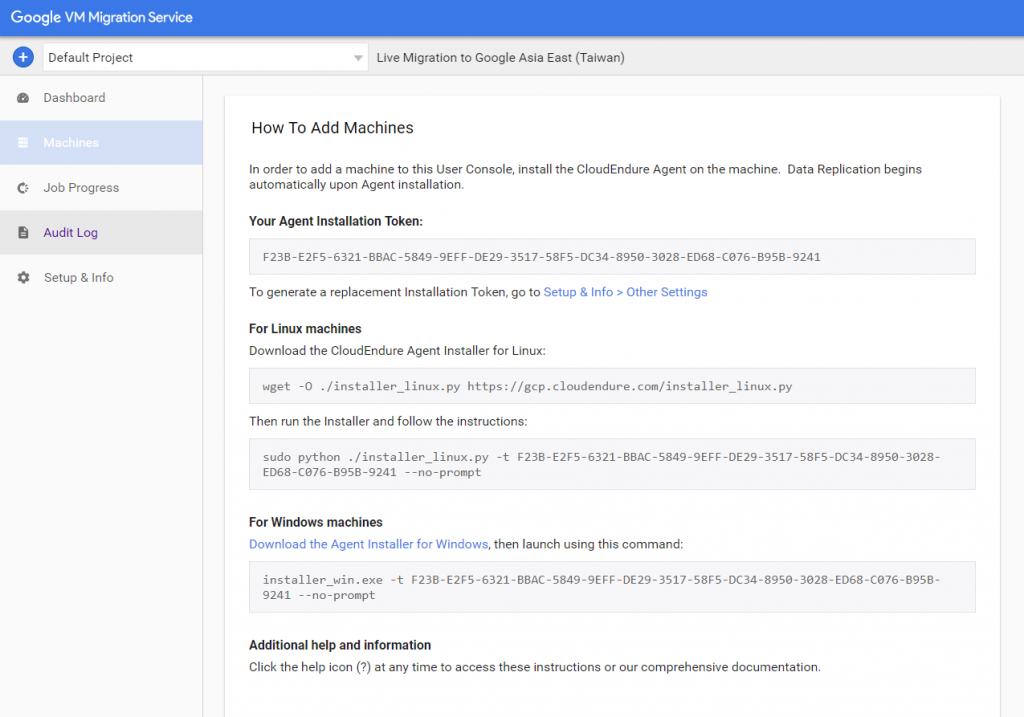The image size is (1024, 717).
Task: Click the Agent Installation Token code box
Action: [x=611, y=257]
